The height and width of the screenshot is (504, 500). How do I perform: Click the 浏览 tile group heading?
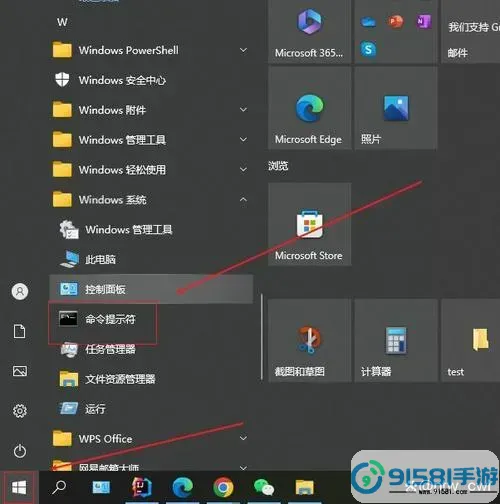click(278, 166)
